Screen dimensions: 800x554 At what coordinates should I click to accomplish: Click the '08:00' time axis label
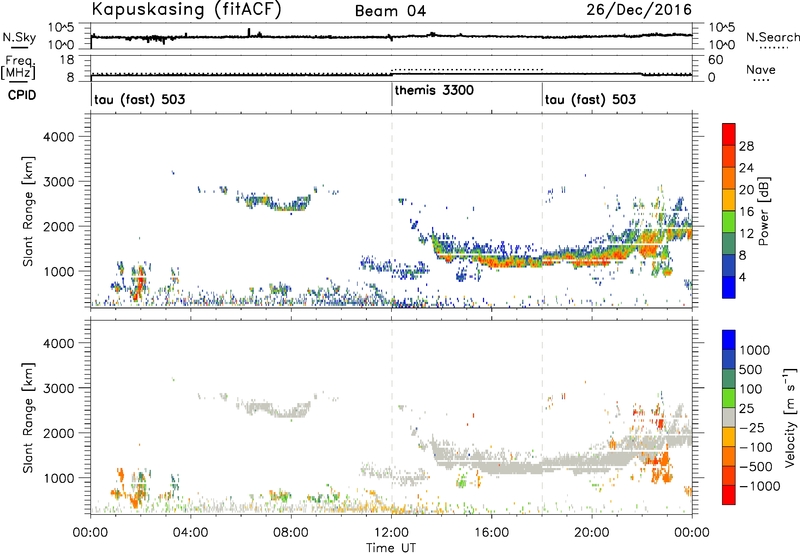(x=291, y=533)
